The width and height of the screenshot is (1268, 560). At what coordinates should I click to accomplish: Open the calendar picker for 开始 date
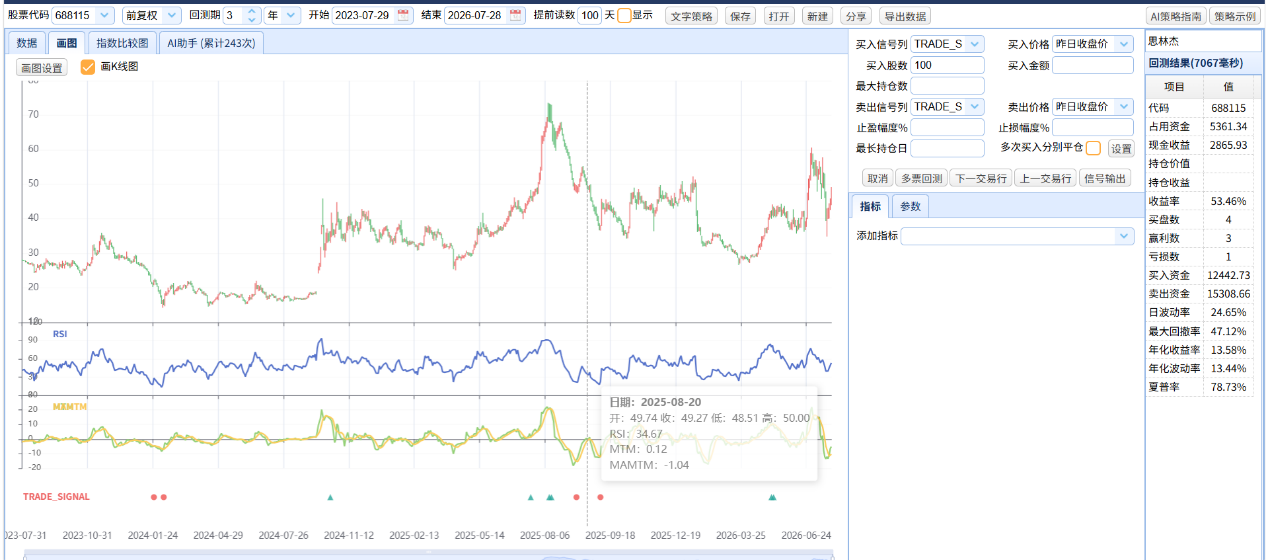(403, 16)
